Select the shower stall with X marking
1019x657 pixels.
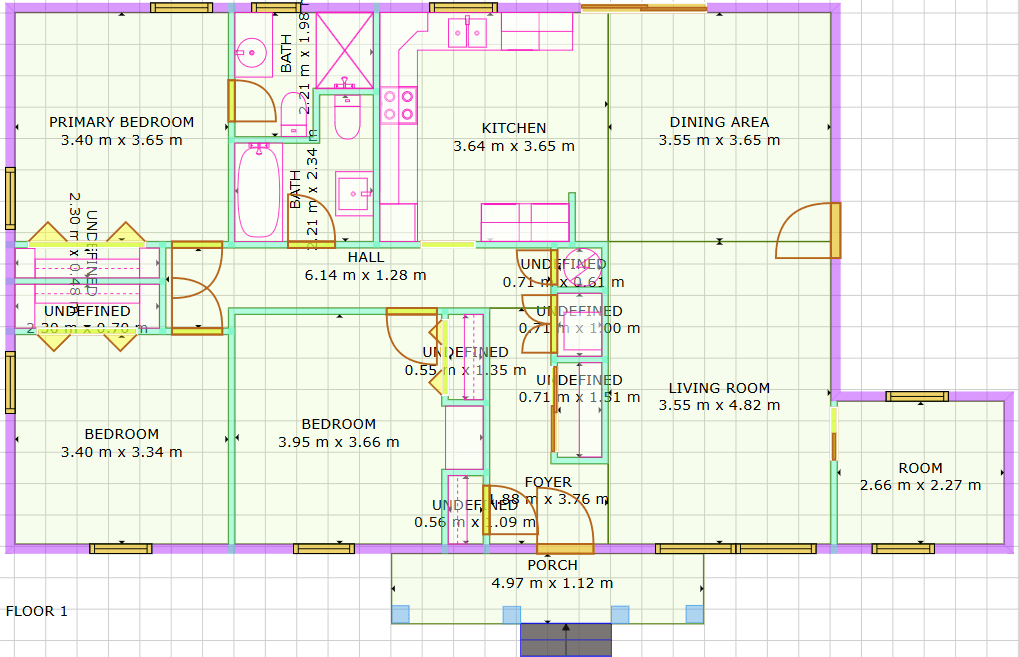point(344,50)
